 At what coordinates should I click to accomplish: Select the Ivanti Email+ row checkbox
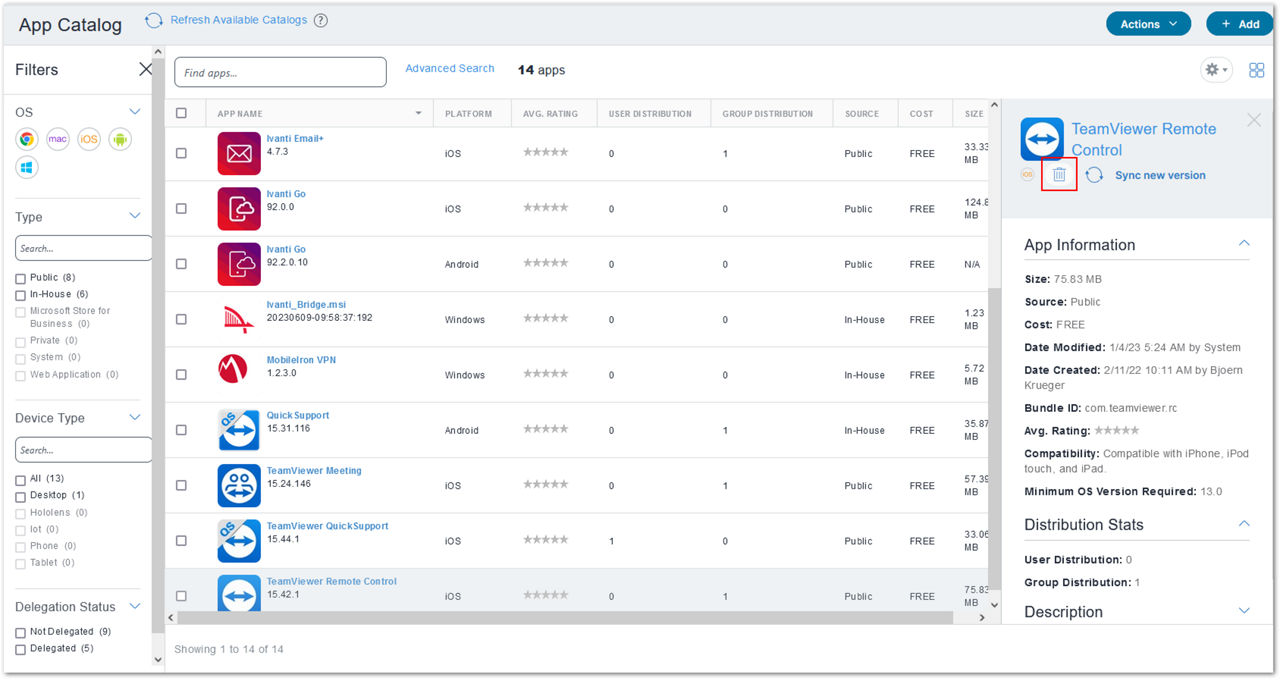[181, 154]
